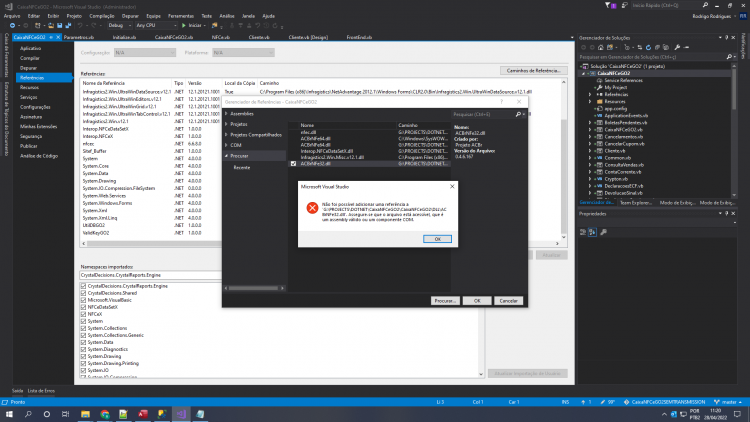Screen dimensions: 750x422
Task: Open the Arquivo menu
Action: click(12, 16)
